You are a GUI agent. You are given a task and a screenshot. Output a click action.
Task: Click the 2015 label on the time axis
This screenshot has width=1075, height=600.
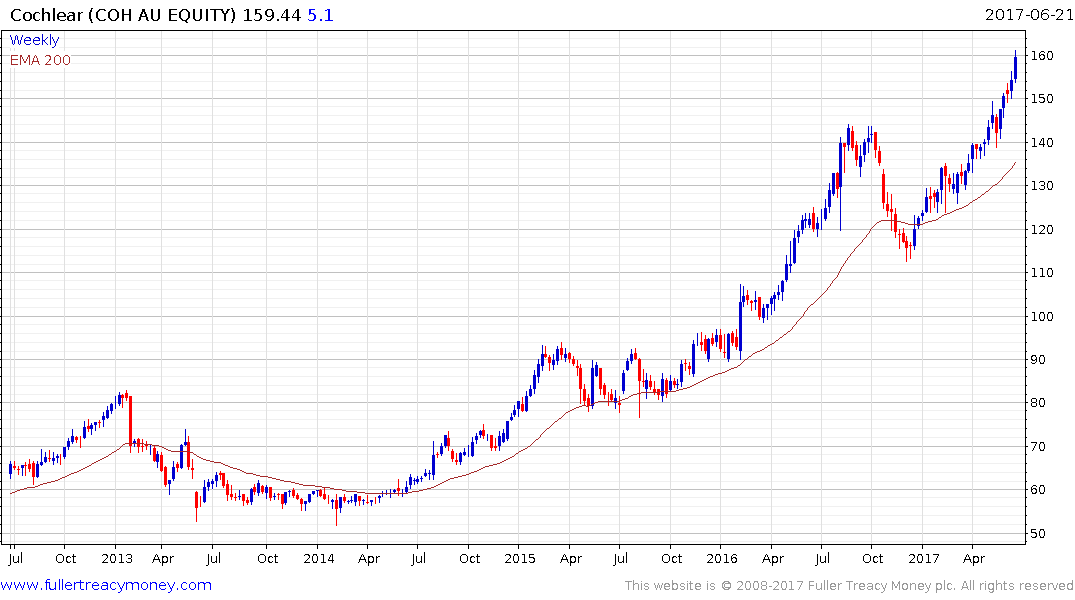(x=520, y=558)
